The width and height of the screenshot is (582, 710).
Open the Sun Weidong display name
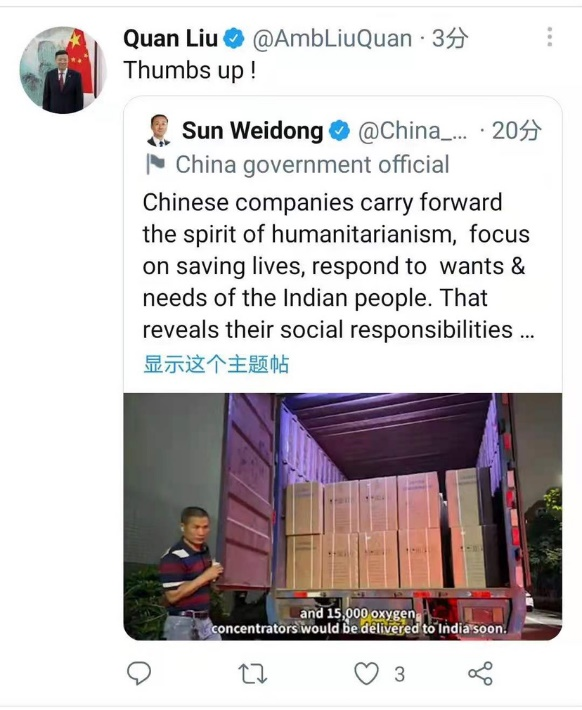click(253, 130)
